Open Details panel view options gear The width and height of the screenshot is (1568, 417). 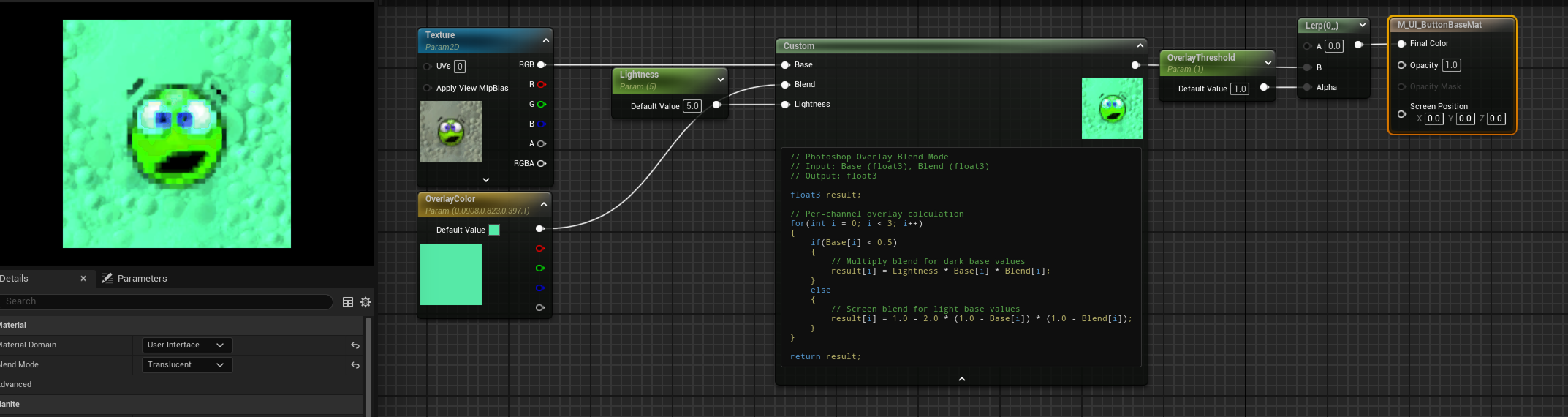tap(366, 302)
